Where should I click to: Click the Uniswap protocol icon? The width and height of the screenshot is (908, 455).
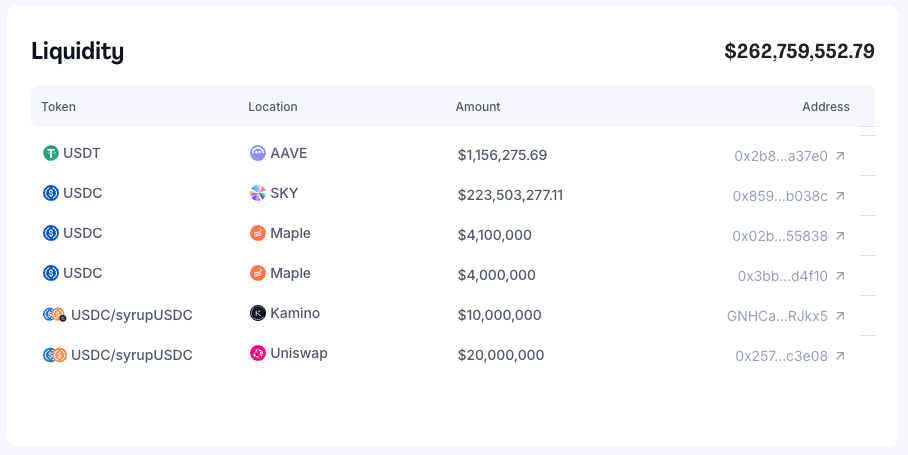click(x=258, y=353)
